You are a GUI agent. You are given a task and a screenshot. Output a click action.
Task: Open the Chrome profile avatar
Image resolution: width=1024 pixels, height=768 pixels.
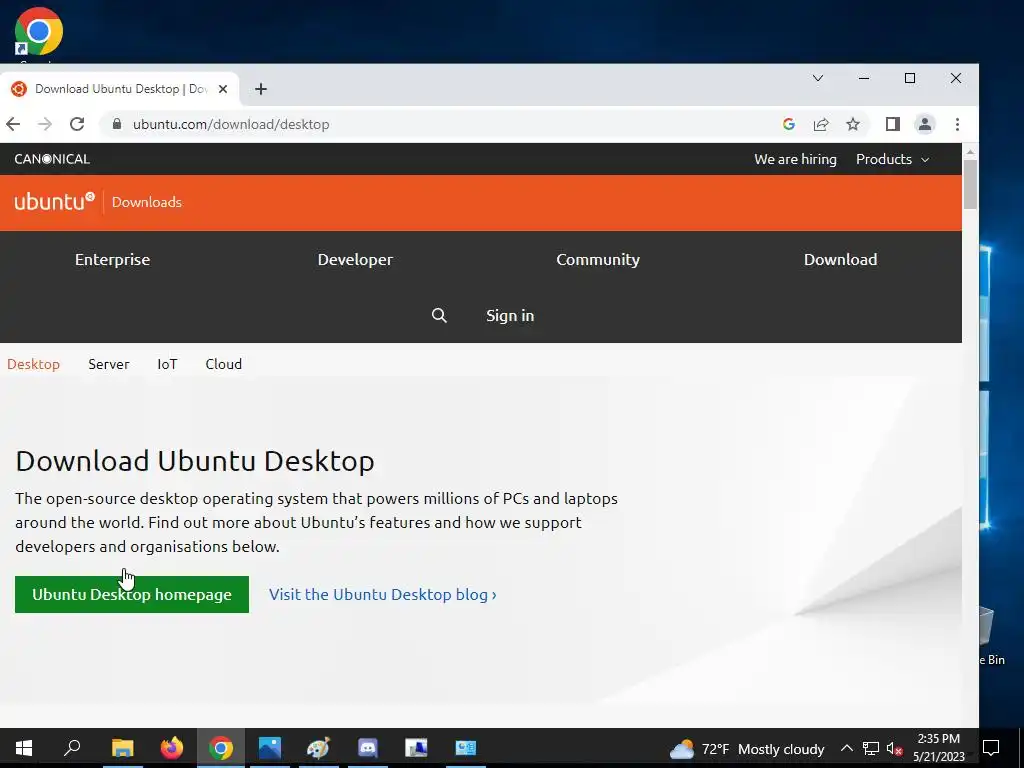(925, 124)
